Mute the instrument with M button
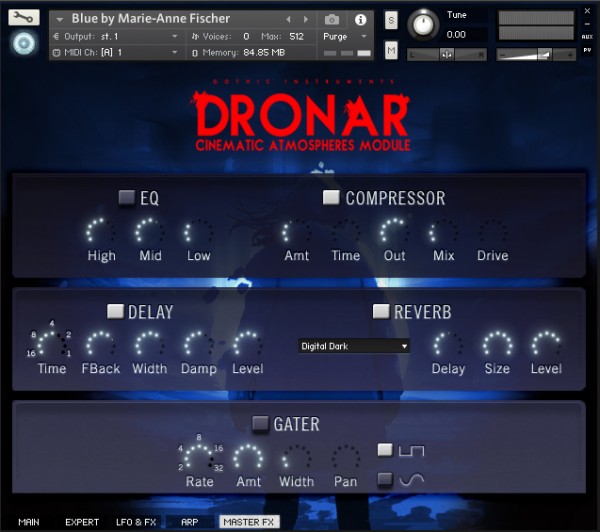This screenshot has height=532, width=600. pos(391,50)
